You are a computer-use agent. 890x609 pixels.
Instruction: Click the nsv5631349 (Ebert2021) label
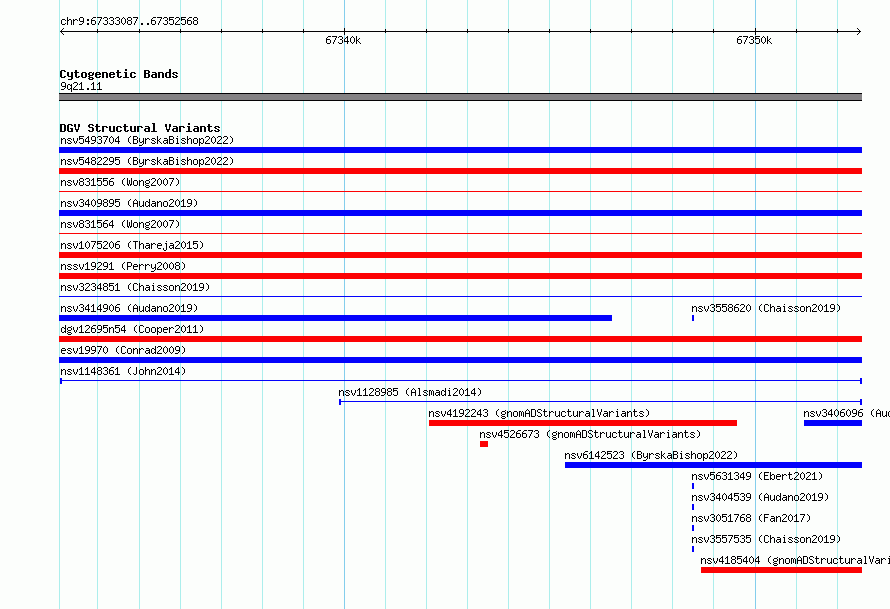click(x=757, y=476)
